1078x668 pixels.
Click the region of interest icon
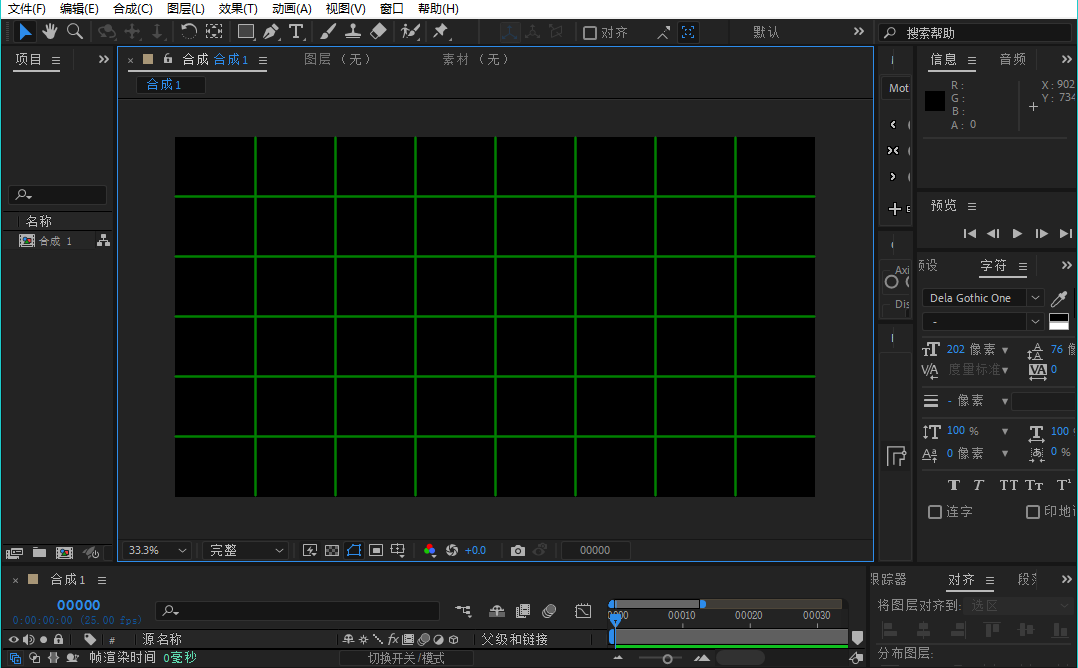(376, 550)
